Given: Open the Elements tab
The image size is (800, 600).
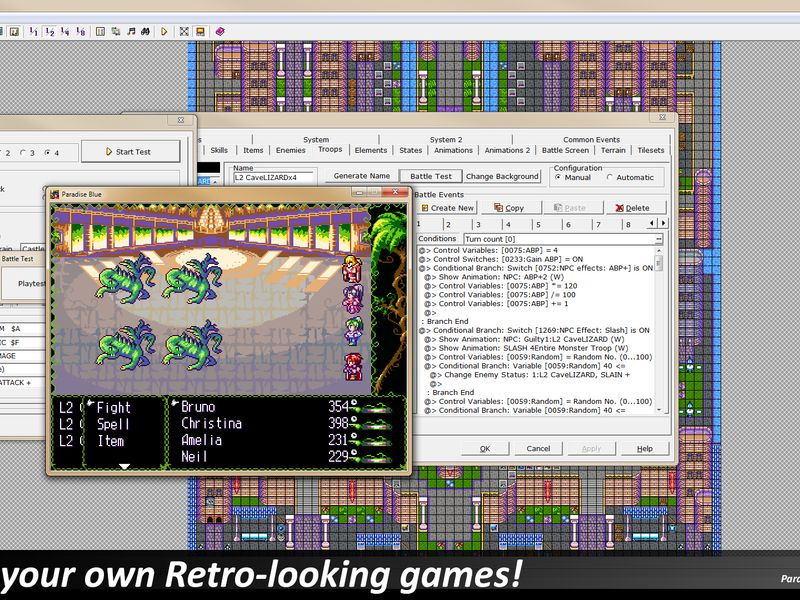Looking at the screenshot, I should 371,150.
